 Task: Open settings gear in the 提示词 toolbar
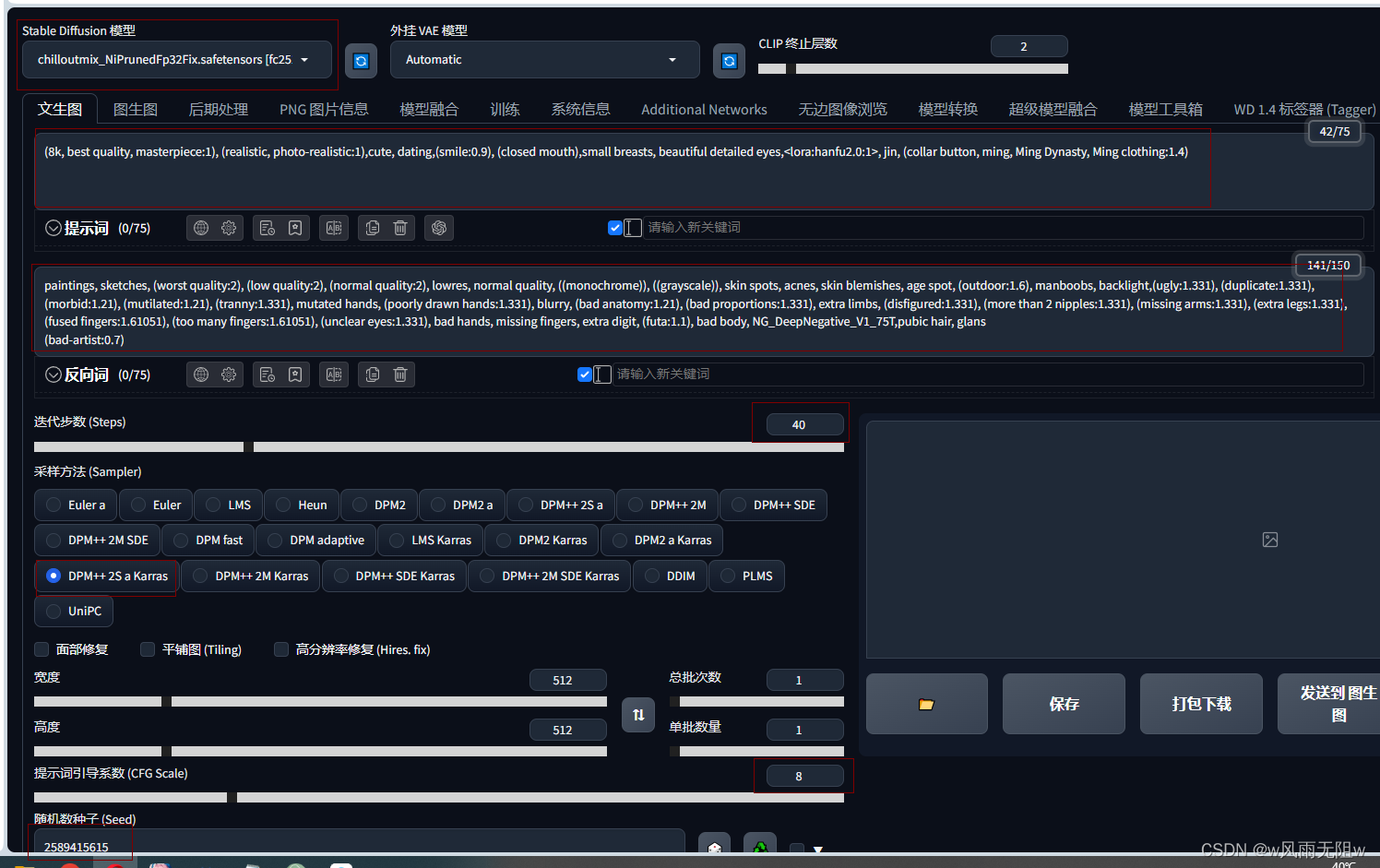pyautogui.click(x=229, y=228)
